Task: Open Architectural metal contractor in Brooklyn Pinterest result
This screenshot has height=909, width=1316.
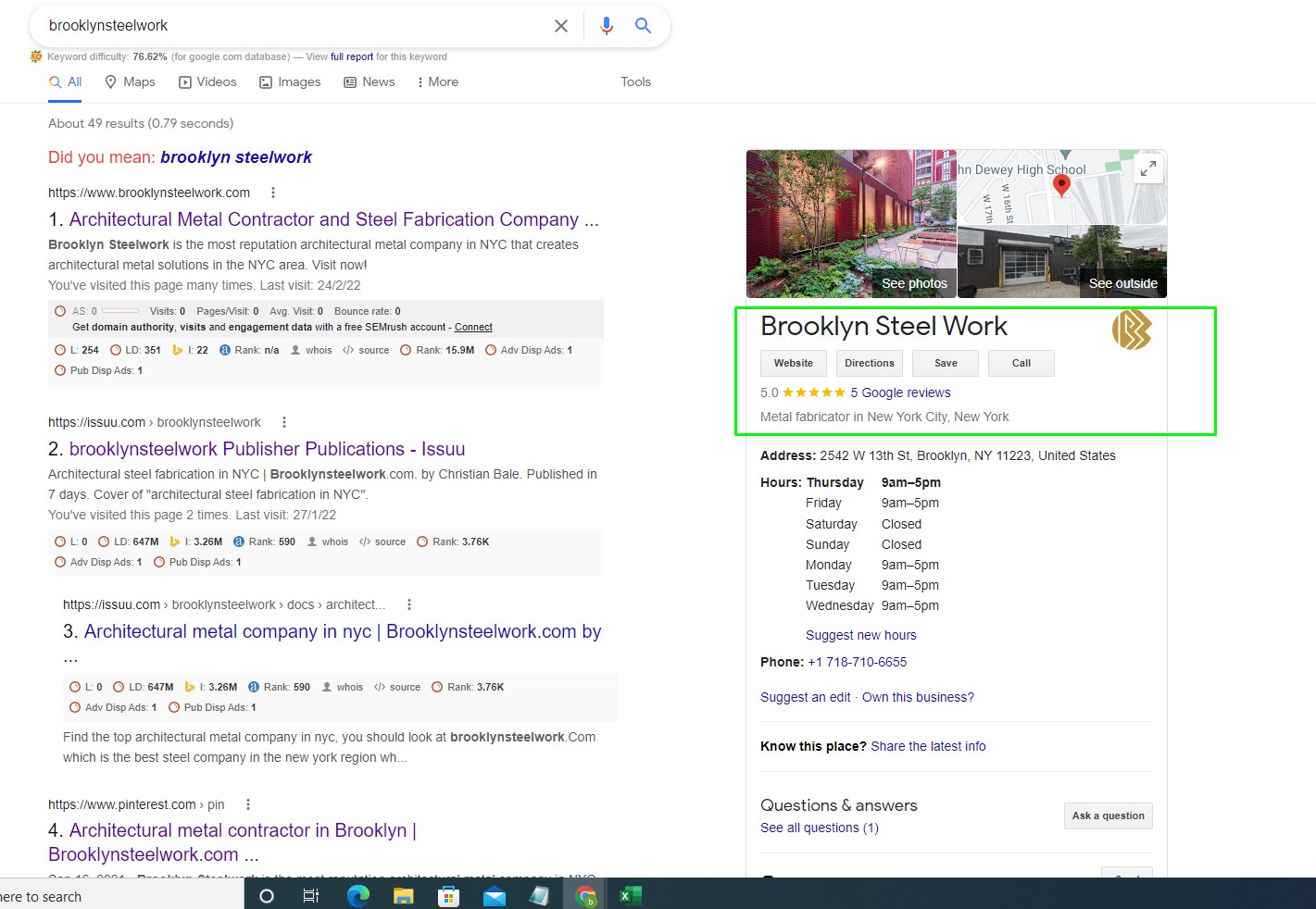Action: tap(243, 830)
